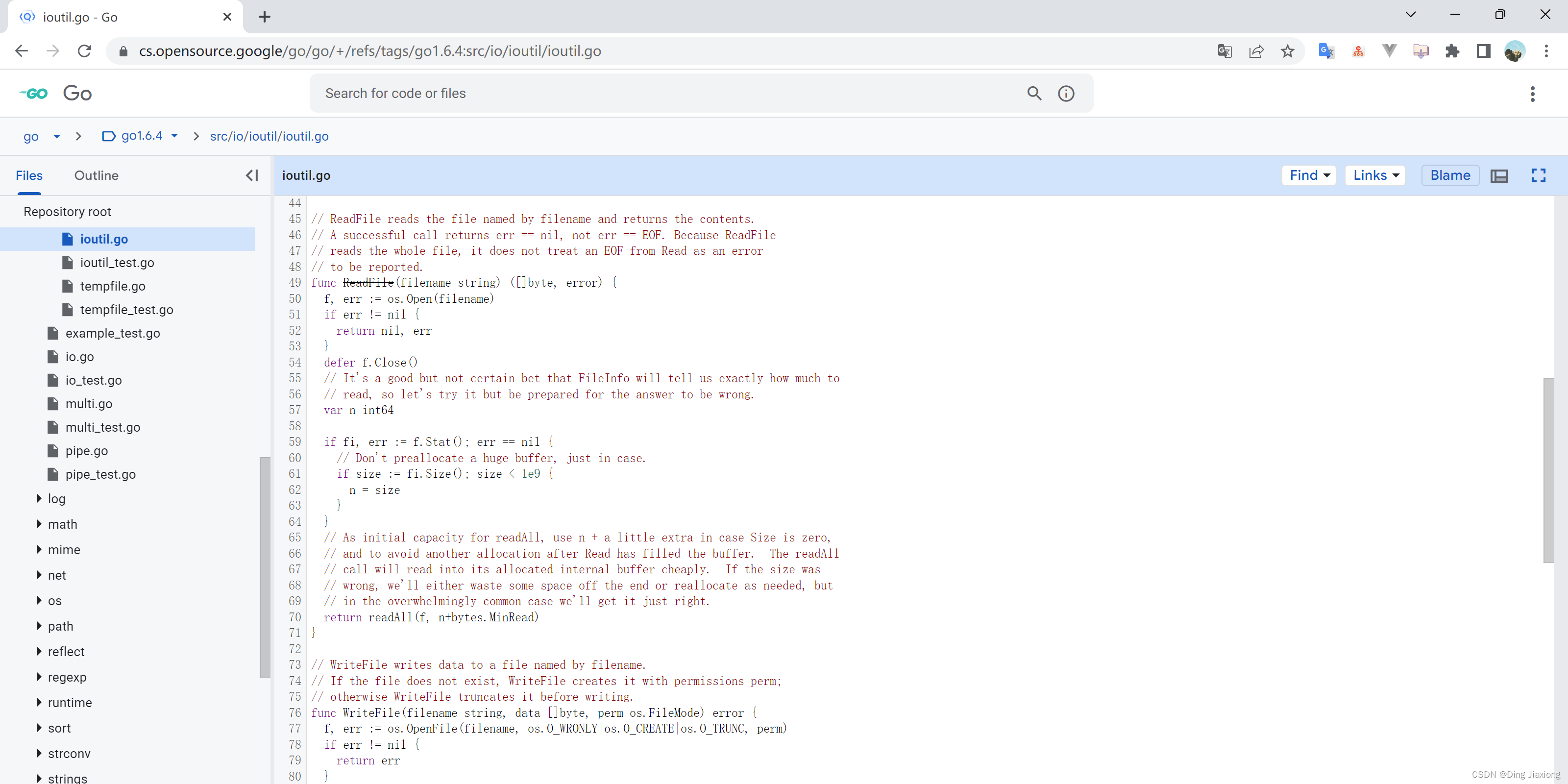1568x784 pixels.
Task: Open the Links dropdown
Action: (x=1375, y=175)
